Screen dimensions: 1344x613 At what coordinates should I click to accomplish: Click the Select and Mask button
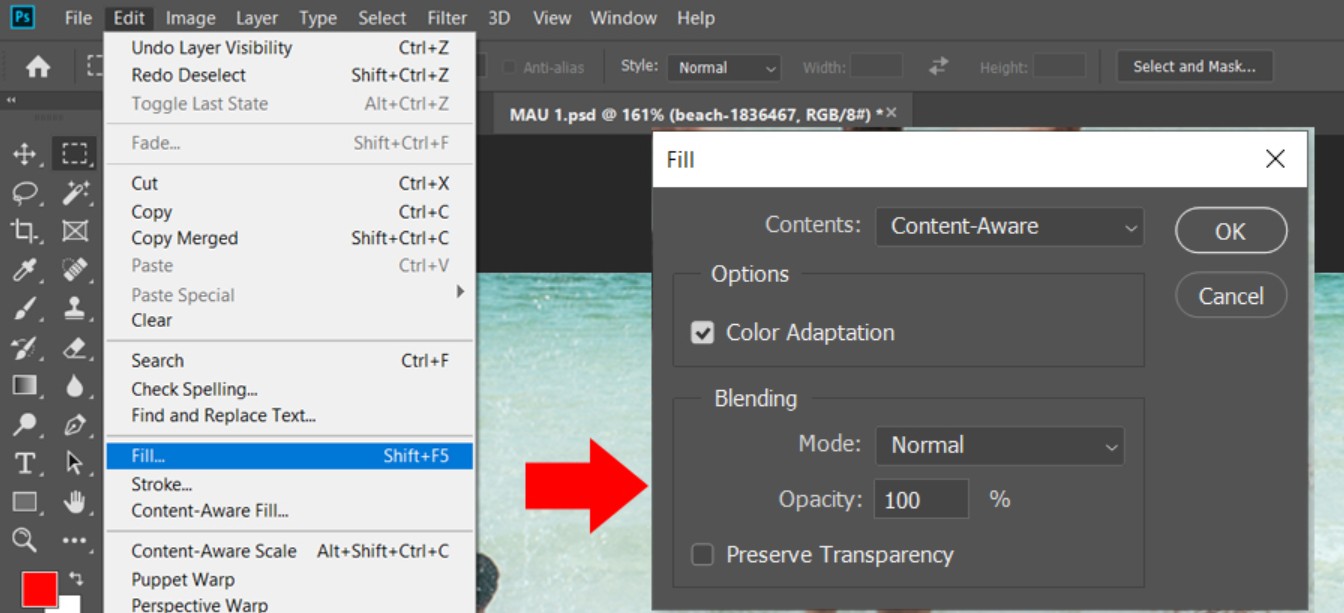(x=1194, y=67)
